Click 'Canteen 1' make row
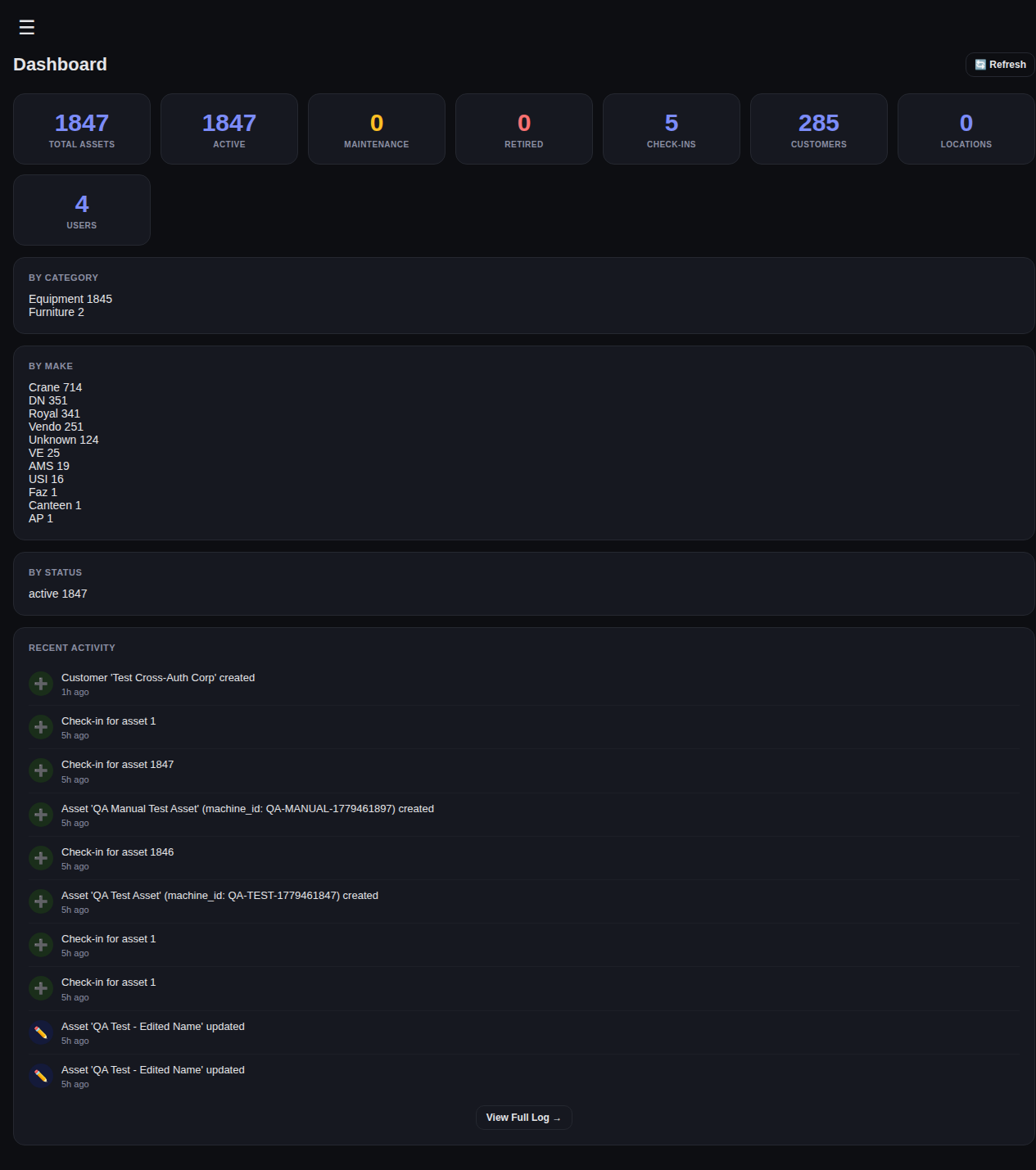1036x1170 pixels. [x=55, y=505]
